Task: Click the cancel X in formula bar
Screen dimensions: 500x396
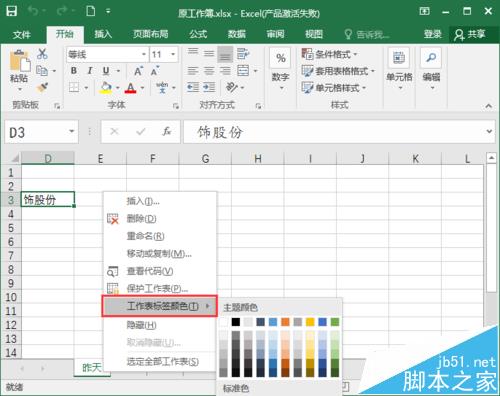Action: [114, 132]
